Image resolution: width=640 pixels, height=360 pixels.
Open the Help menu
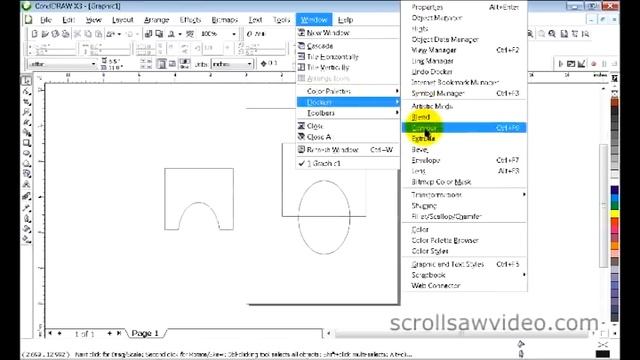coord(345,20)
